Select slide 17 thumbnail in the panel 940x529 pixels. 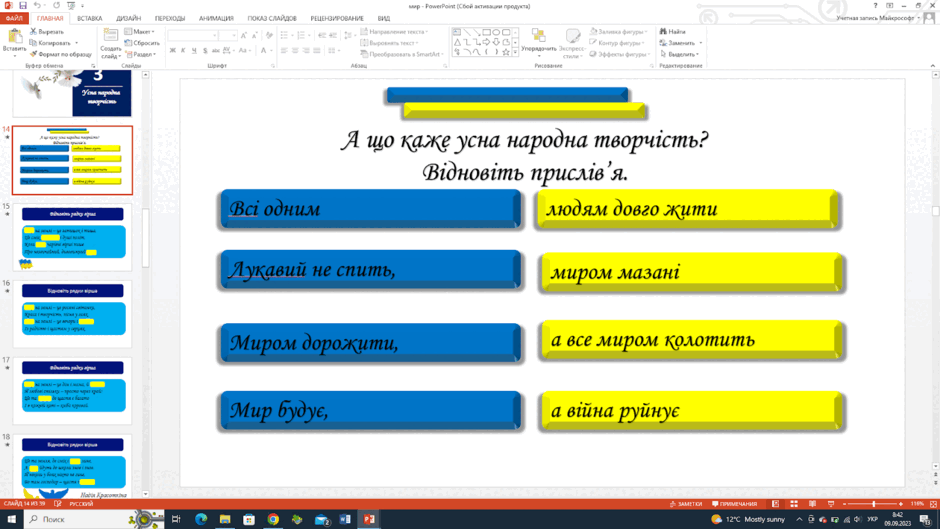[x=73, y=390]
